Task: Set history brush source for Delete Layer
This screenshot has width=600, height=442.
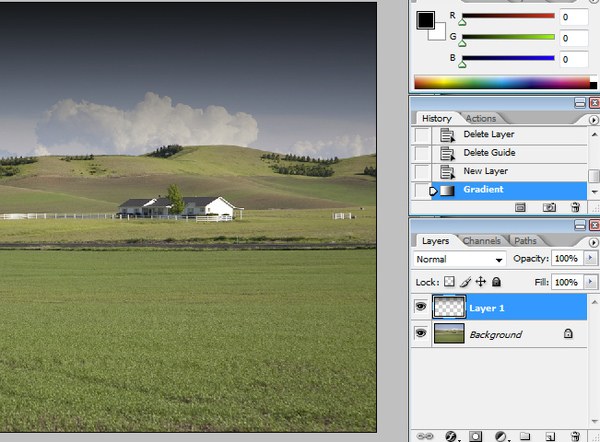Action: pyautogui.click(x=422, y=135)
